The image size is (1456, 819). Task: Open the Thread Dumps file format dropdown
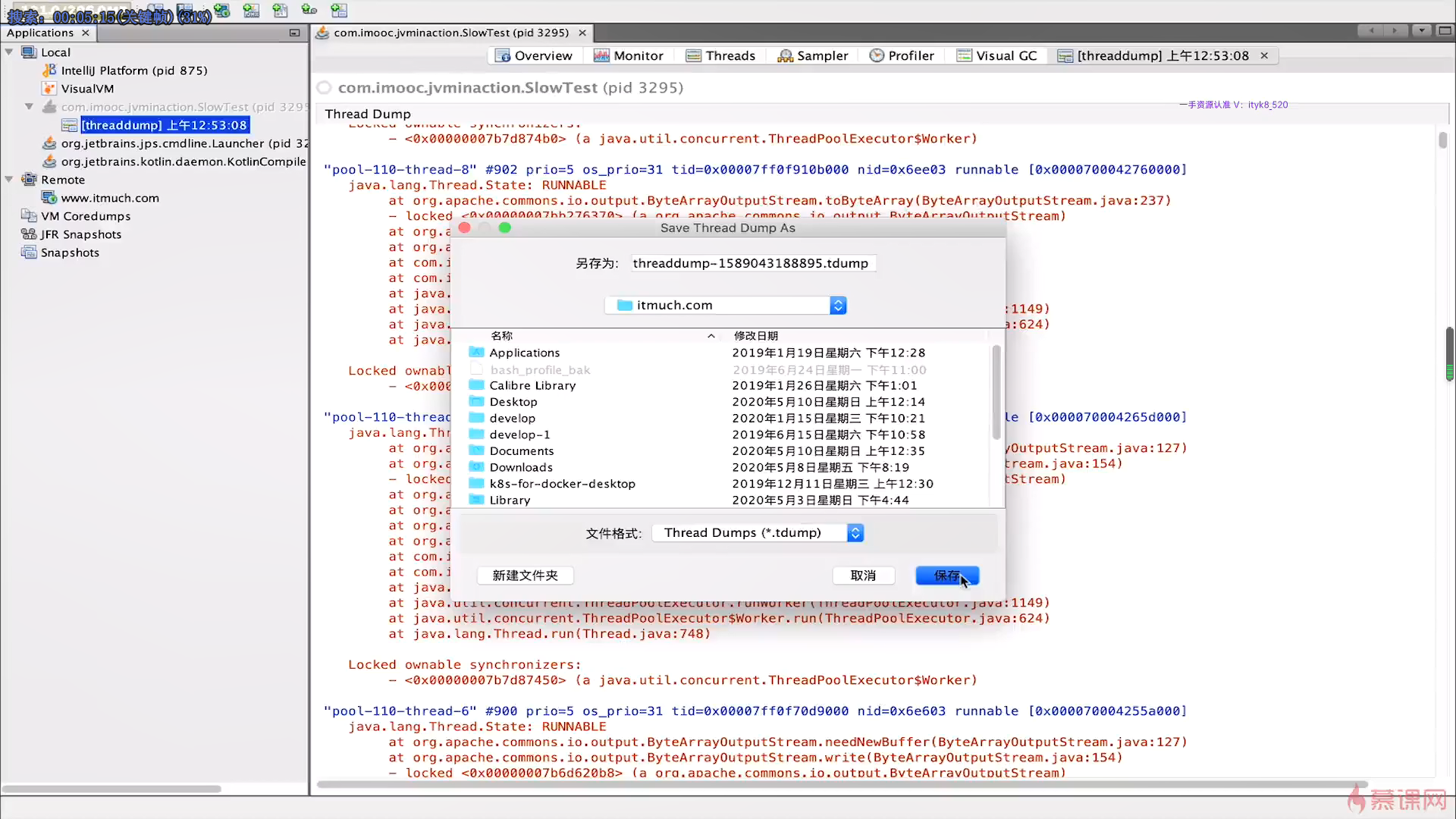point(855,533)
